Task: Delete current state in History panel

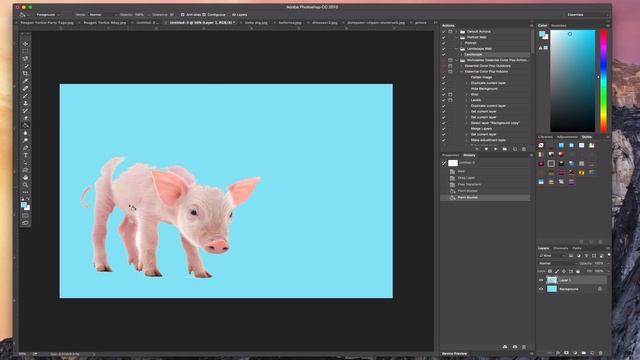Action: 524,347
